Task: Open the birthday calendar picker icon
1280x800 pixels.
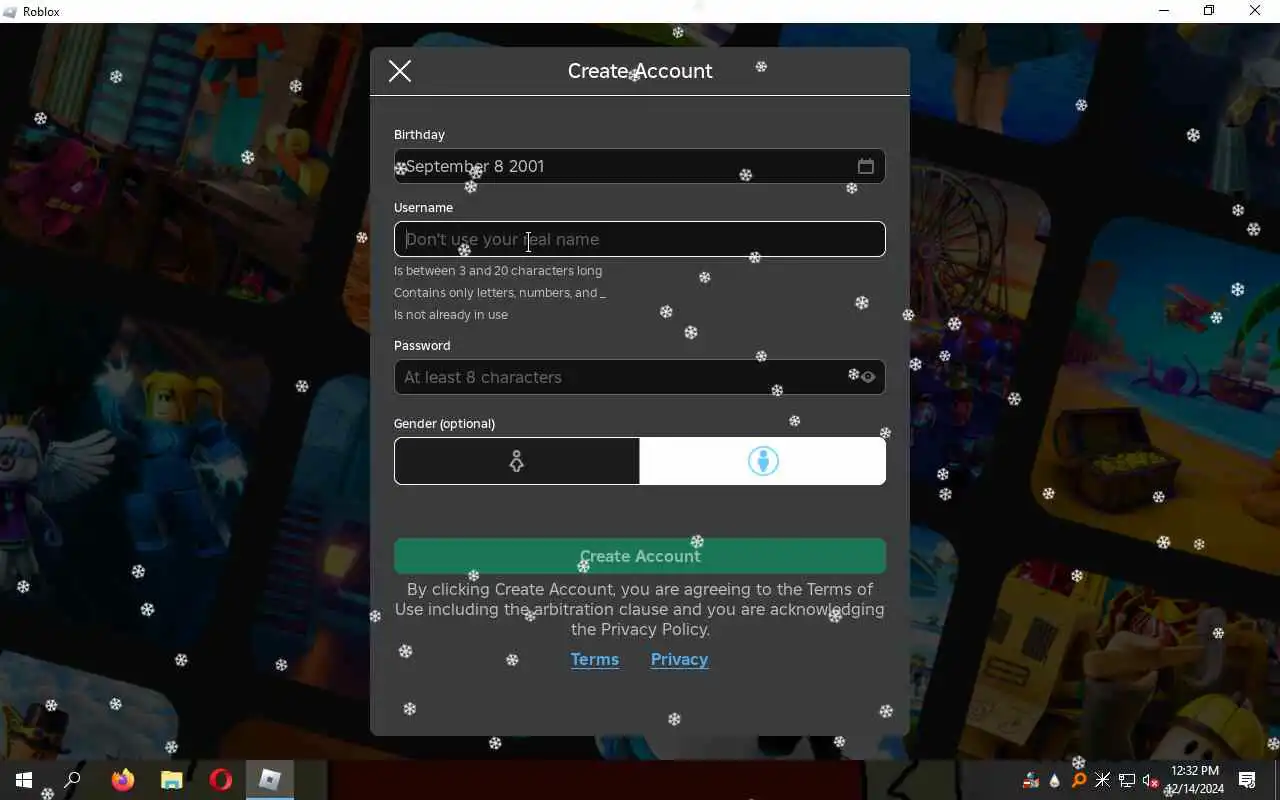Action: (x=866, y=166)
